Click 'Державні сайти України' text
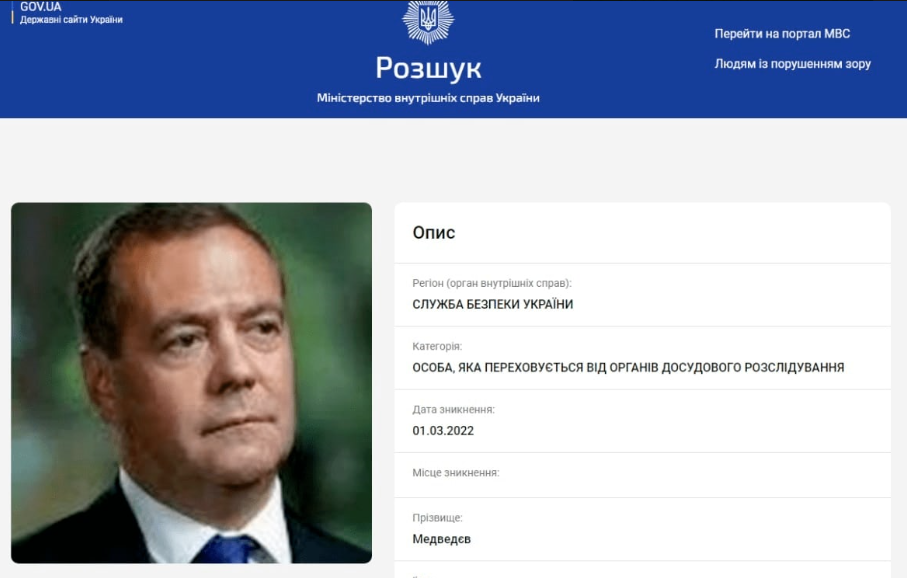Viewport: 907px width, 578px height. point(71,20)
